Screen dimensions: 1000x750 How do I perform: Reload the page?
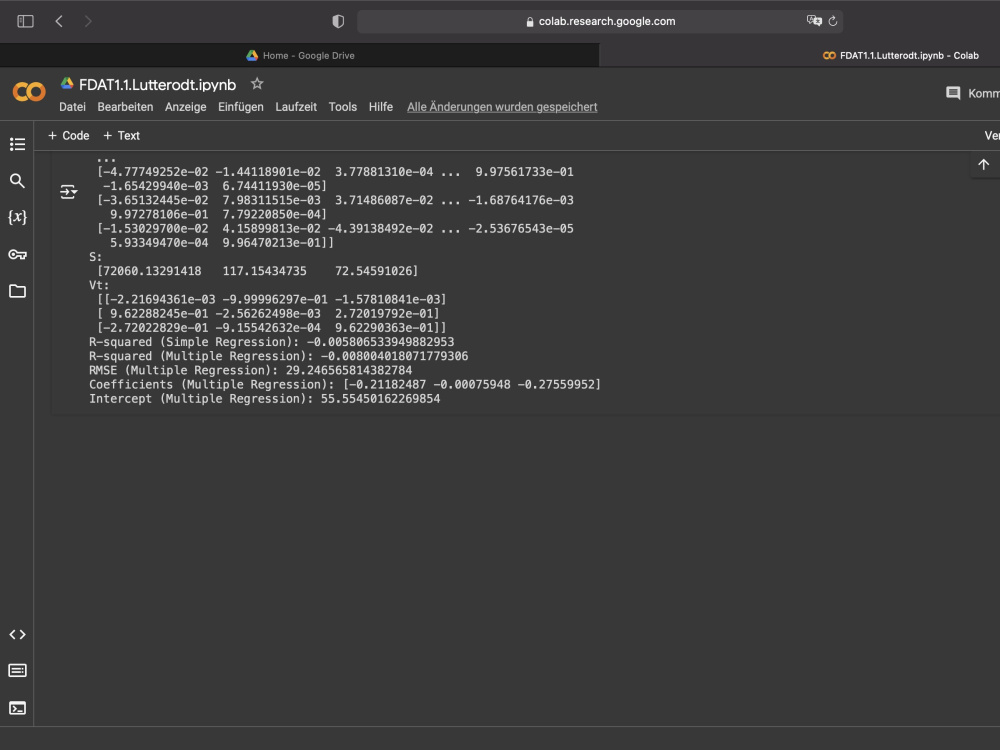(x=833, y=22)
